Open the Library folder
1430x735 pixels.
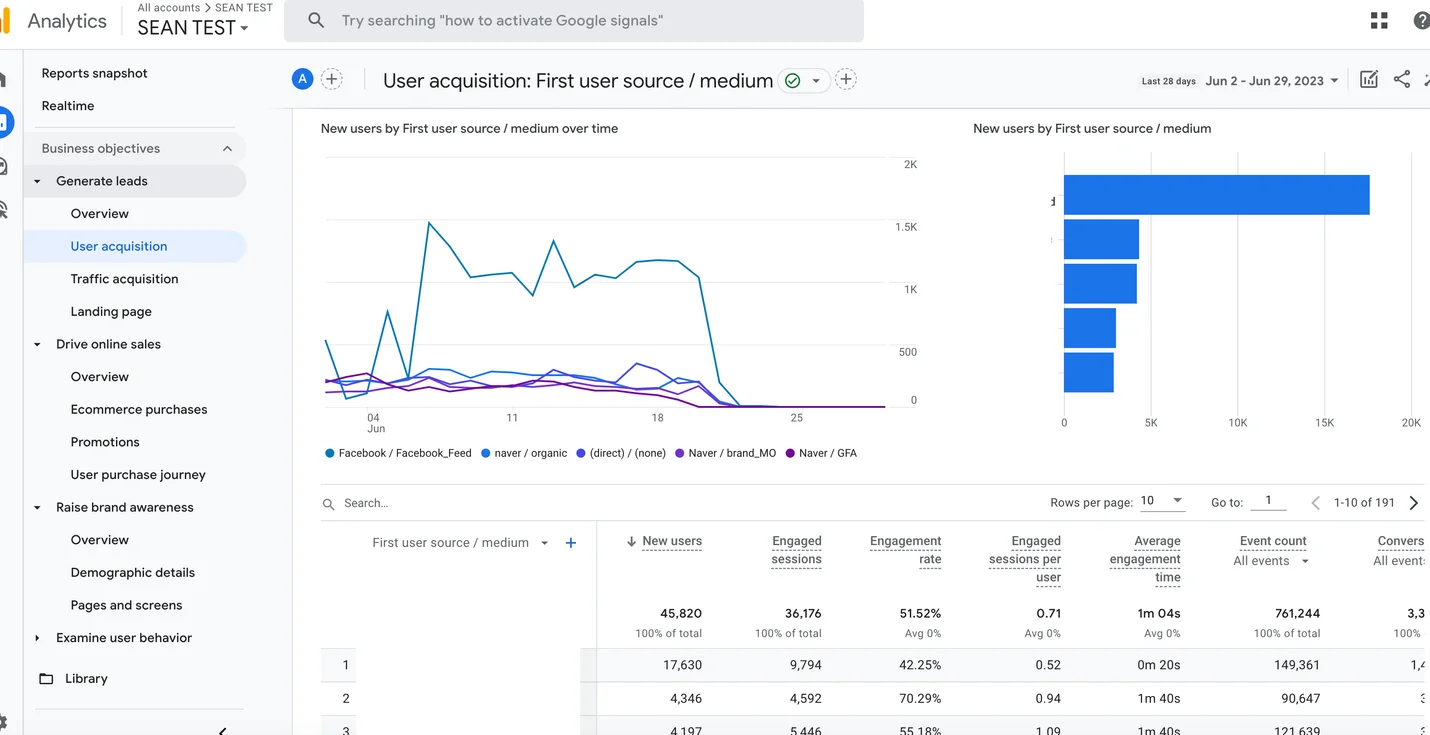86,679
